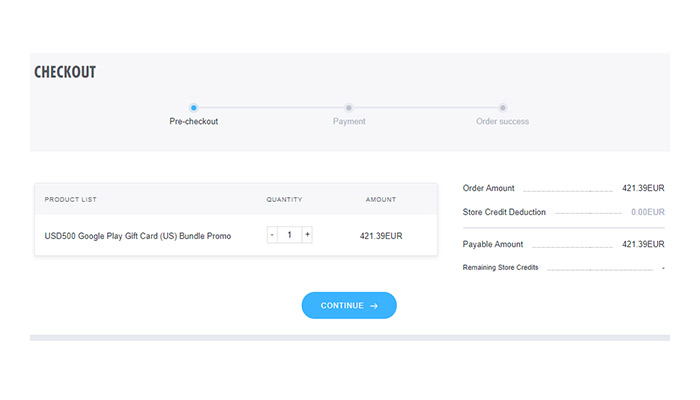Select the Order success step label
This screenshot has height=400, width=700.
[502, 121]
